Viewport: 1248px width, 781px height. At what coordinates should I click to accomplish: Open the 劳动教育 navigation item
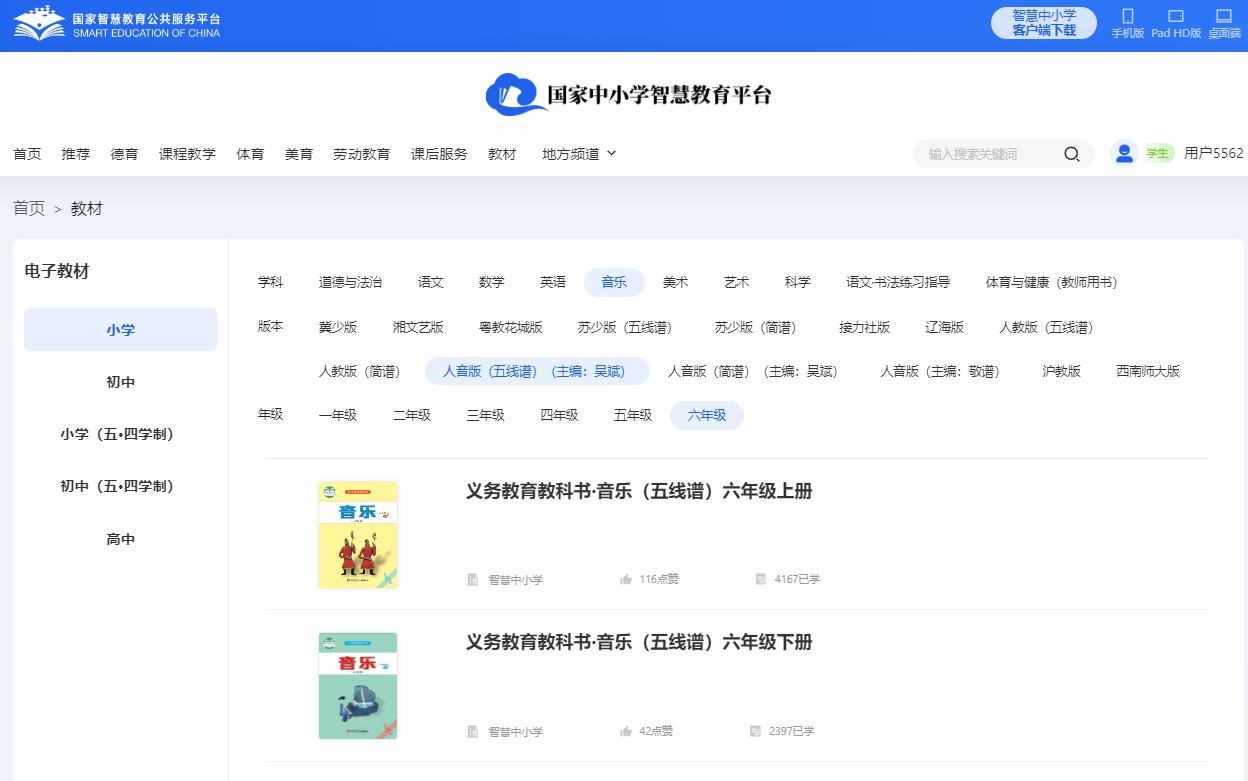point(362,154)
